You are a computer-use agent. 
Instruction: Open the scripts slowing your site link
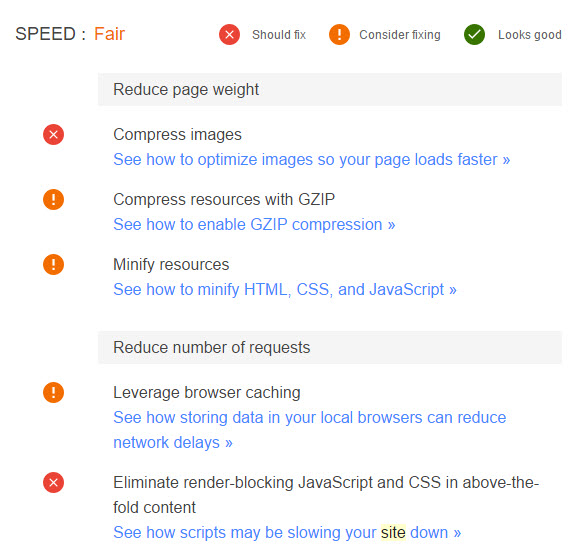pos(287,533)
